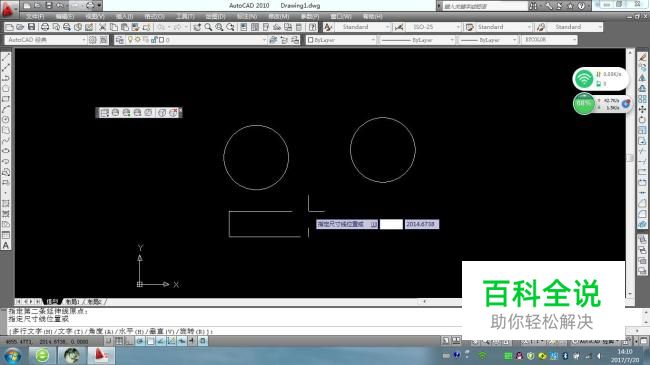Open the Properties palette icon
Image resolution: width=650 pixels, height=365 pixels.
pos(244,27)
